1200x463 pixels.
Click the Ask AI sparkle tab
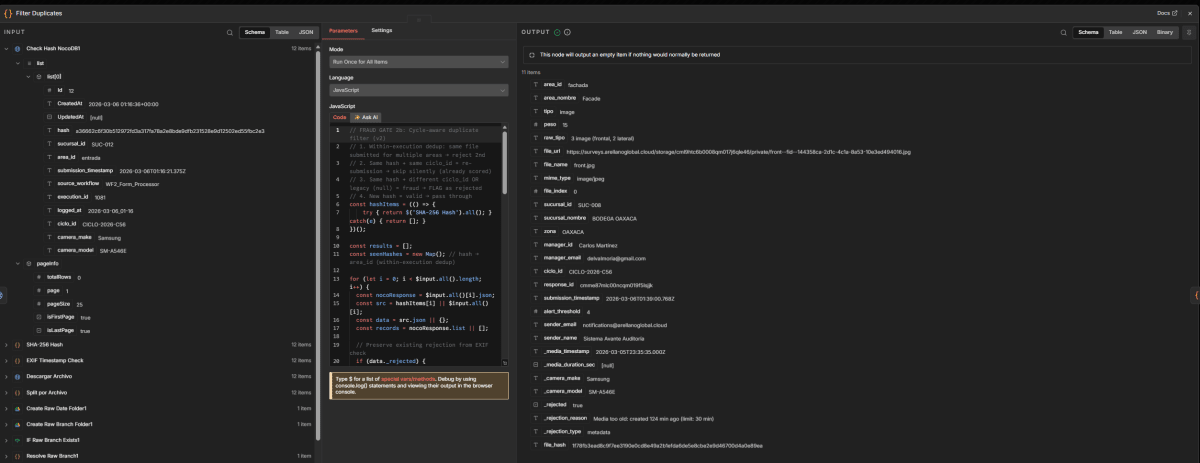[366, 117]
